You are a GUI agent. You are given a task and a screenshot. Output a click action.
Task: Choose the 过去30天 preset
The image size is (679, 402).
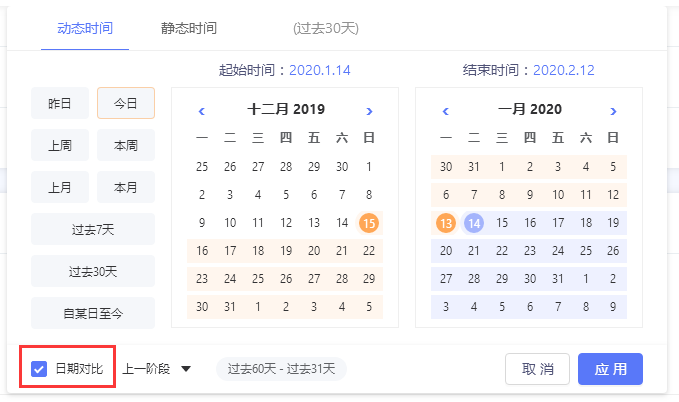[x=93, y=271]
